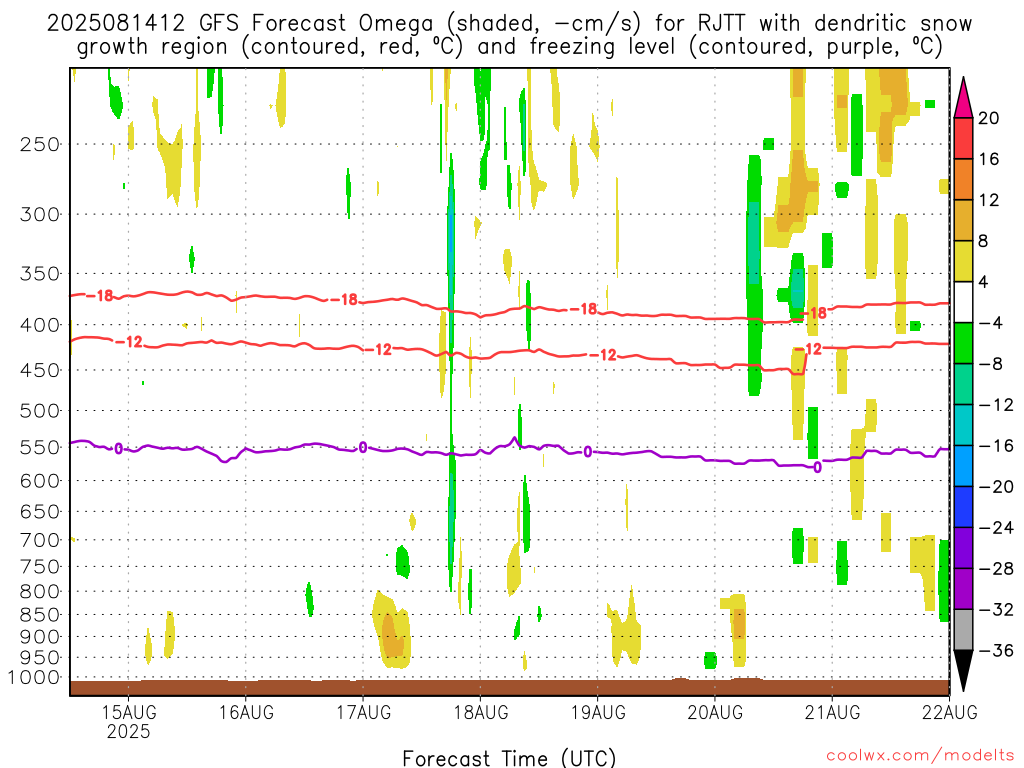The width and height of the screenshot is (1024, 768).
Task: Select the 19AUG date label
Action: [x=598, y=712]
